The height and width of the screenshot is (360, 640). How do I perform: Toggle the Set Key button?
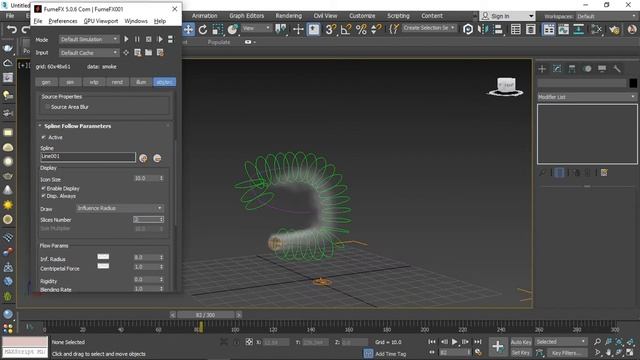coord(521,353)
